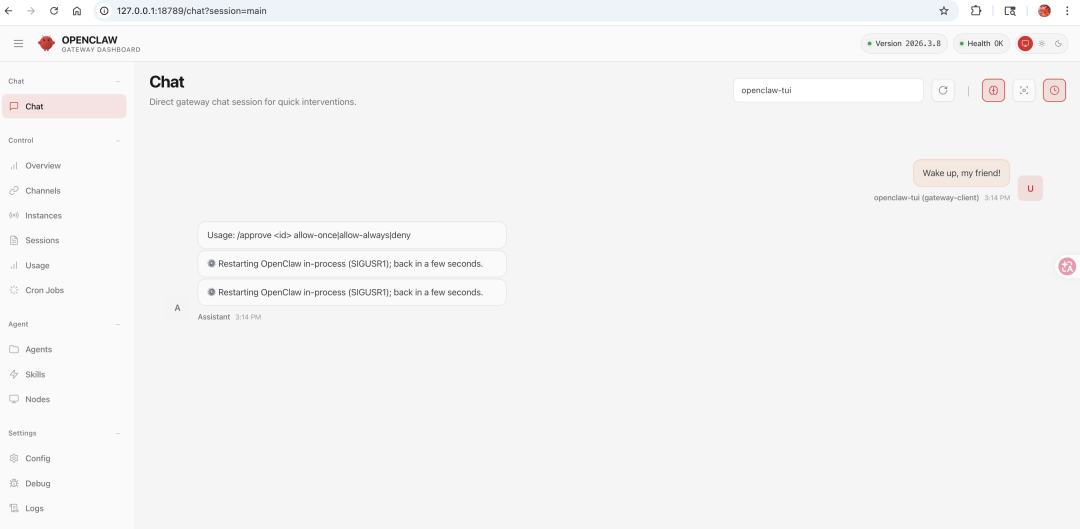Toggle focus mode icon button
The height and width of the screenshot is (529, 1080).
click(1024, 90)
